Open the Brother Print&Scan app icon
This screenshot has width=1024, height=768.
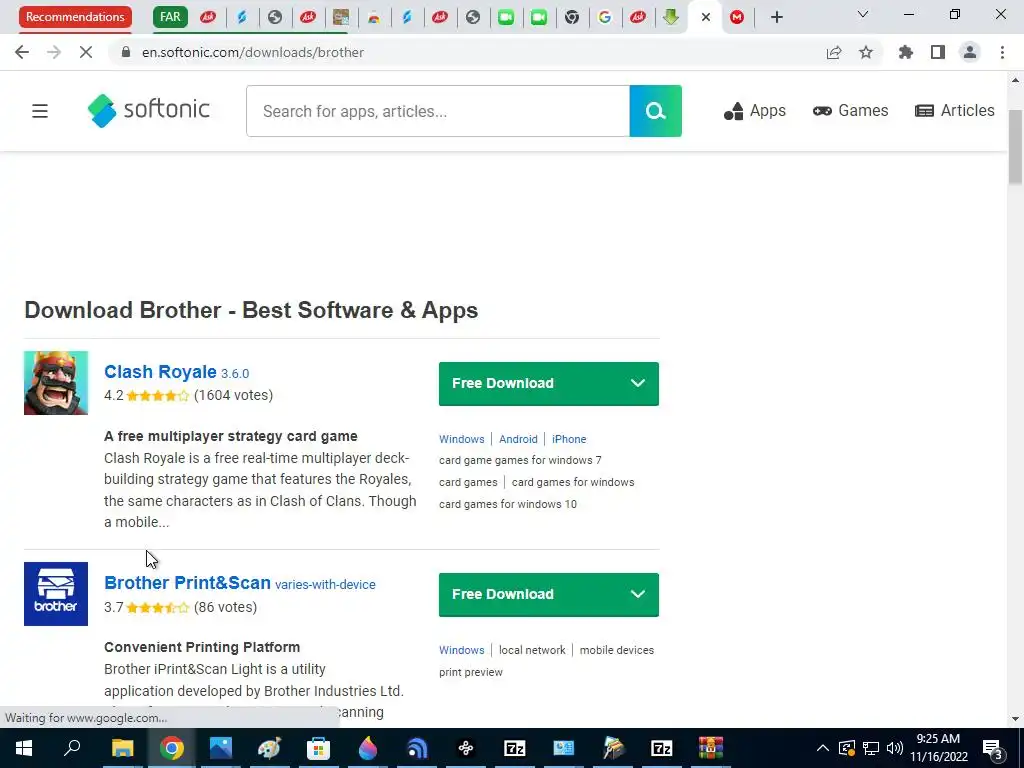click(56, 594)
